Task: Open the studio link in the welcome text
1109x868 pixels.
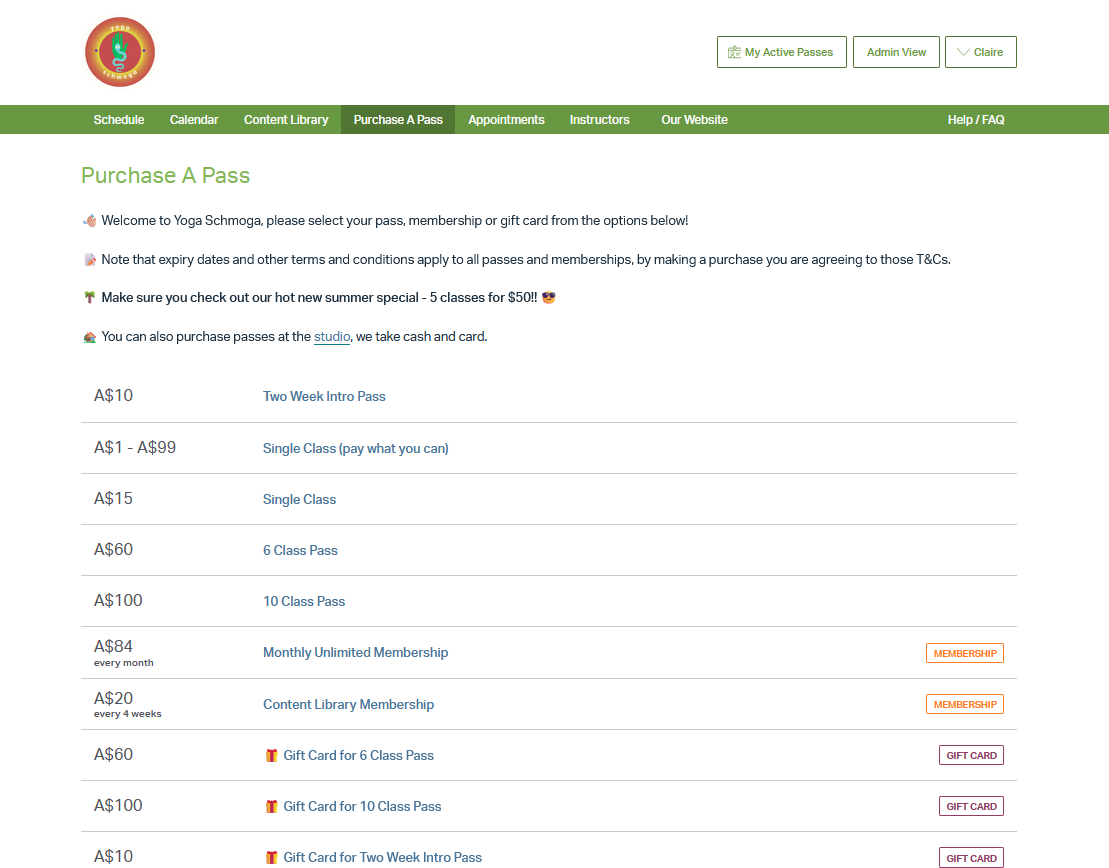Action: [x=331, y=336]
